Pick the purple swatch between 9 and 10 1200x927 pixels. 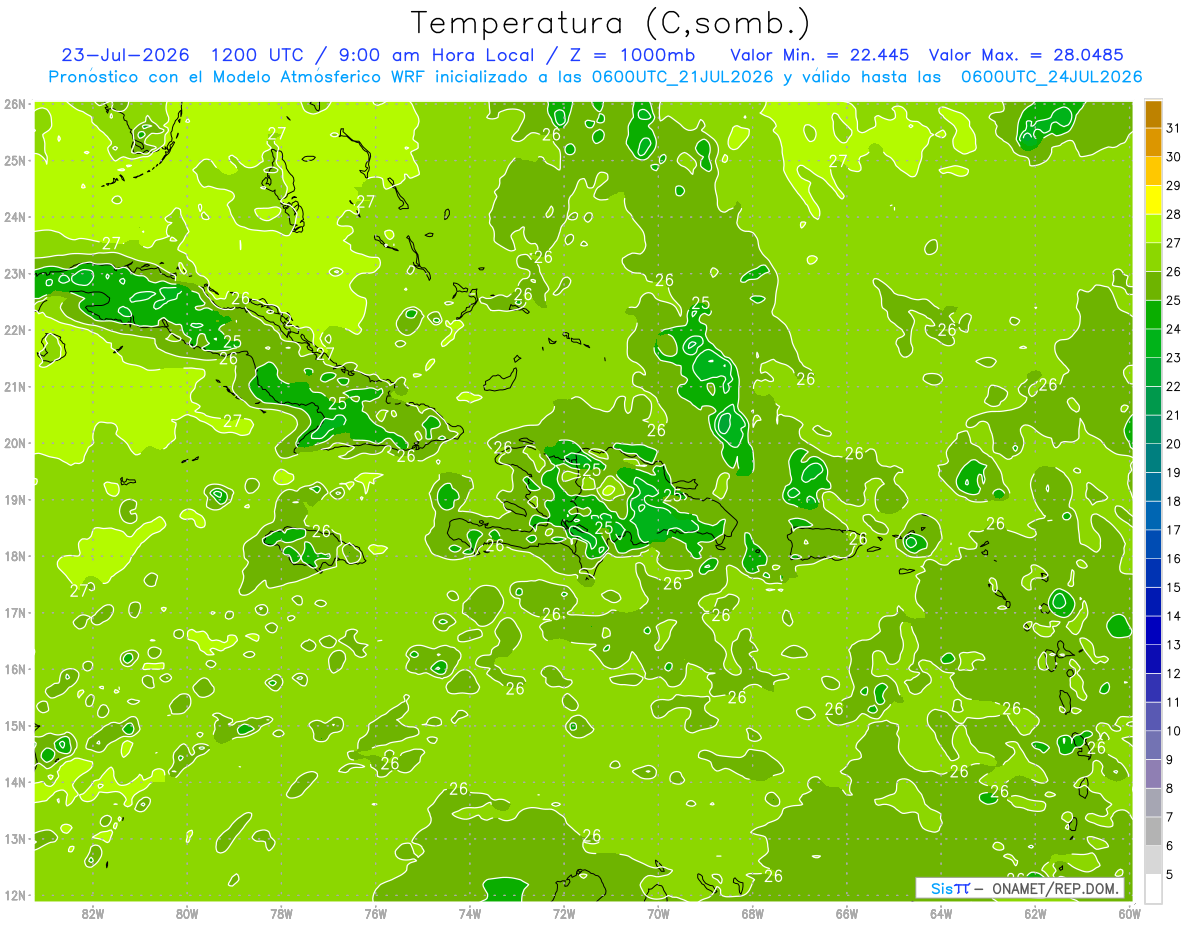(1152, 745)
